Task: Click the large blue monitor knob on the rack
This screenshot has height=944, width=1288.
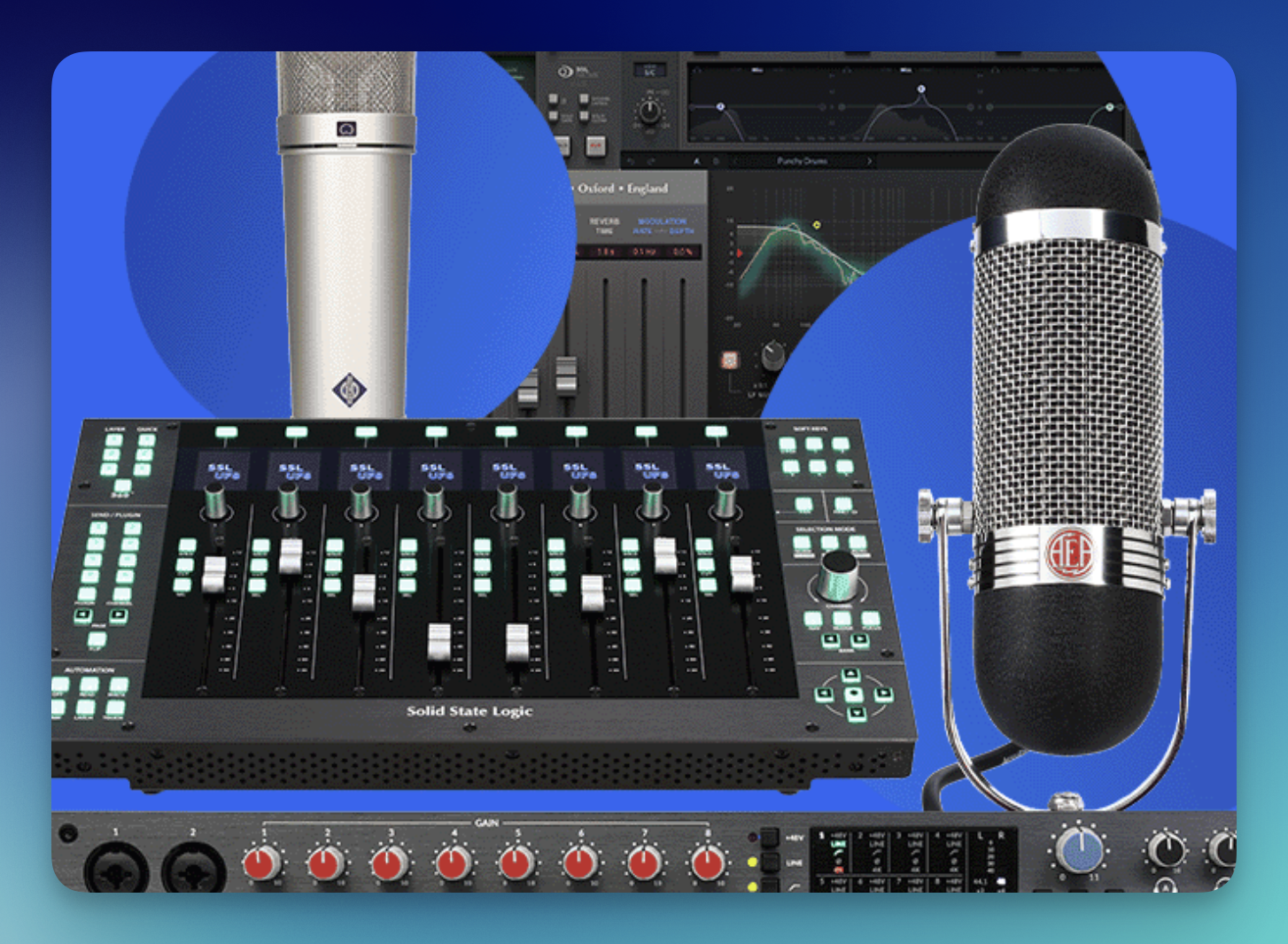Action: (1079, 851)
